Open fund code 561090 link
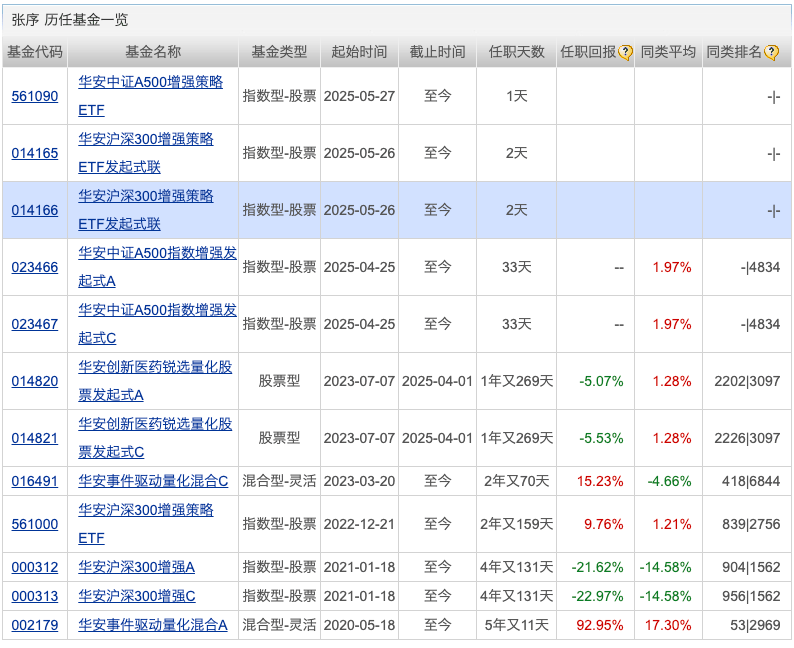794x648 pixels. tap(35, 96)
